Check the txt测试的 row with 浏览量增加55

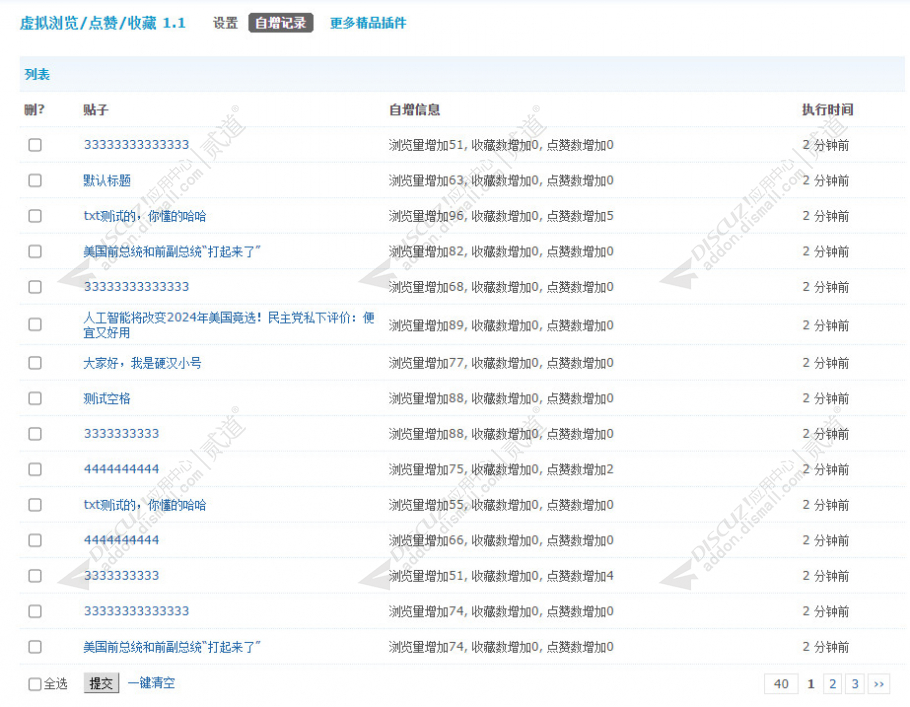coord(35,505)
